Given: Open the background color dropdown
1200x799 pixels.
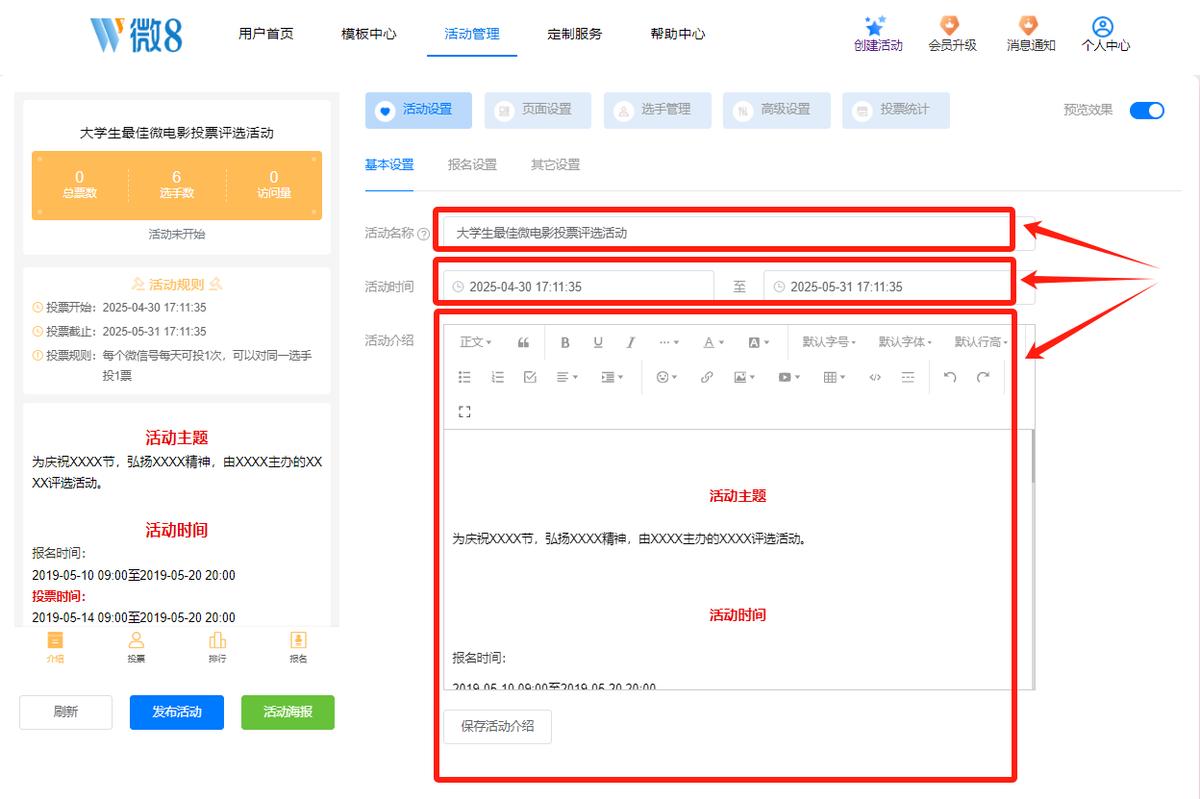Looking at the screenshot, I should (x=759, y=342).
